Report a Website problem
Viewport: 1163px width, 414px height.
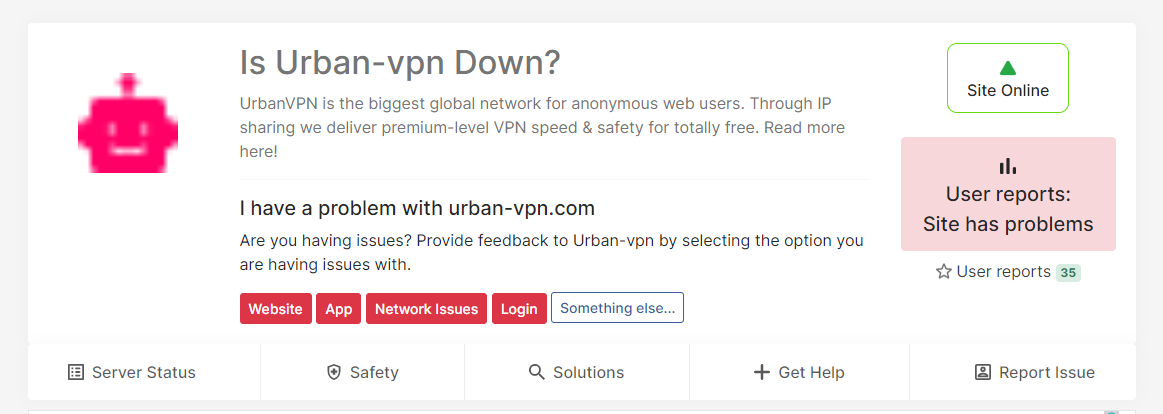275,309
